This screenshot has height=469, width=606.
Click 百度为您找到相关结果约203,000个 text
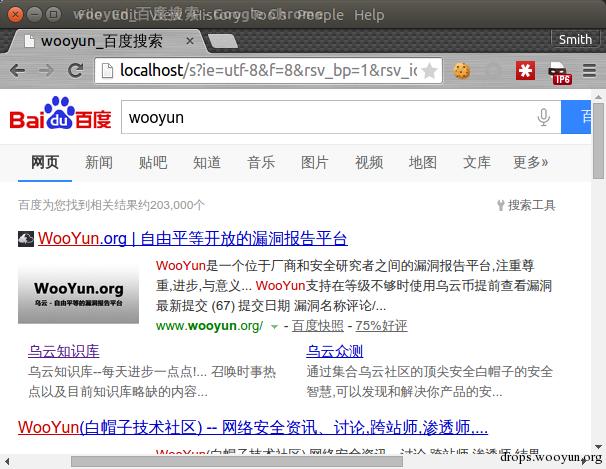[111, 205]
